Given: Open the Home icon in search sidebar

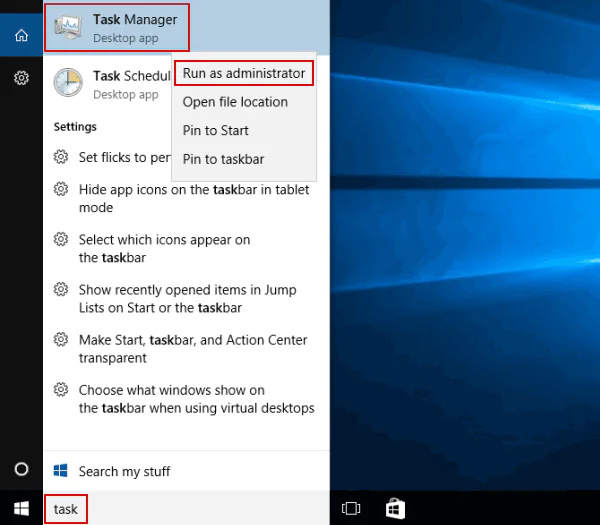Looking at the screenshot, I should [21, 35].
